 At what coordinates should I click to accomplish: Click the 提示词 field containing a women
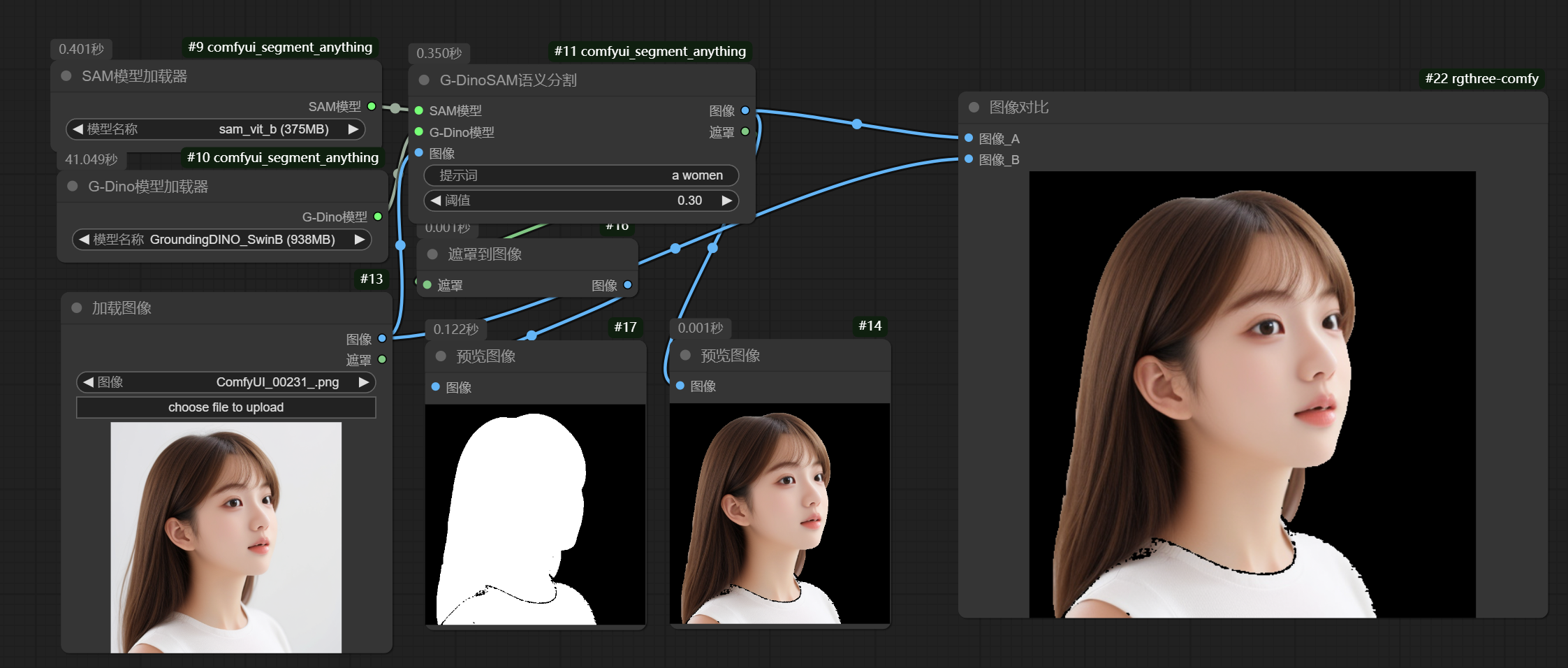click(581, 175)
